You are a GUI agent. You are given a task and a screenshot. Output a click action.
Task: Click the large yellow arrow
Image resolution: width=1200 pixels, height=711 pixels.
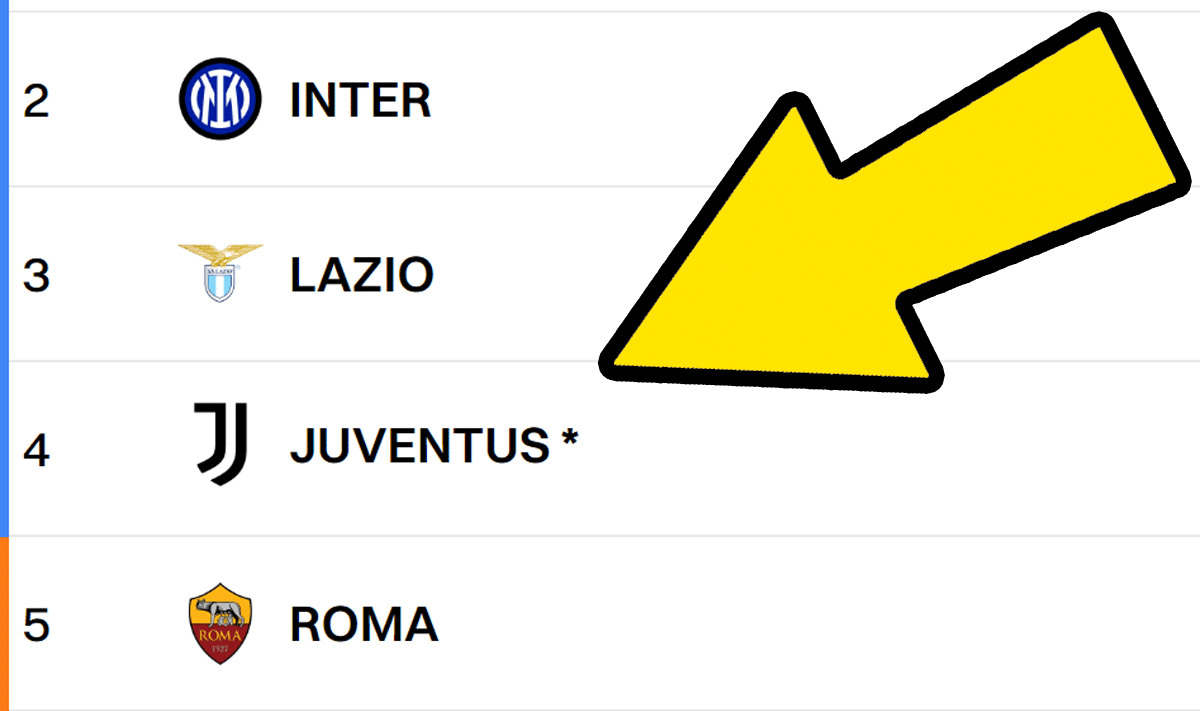click(900, 230)
